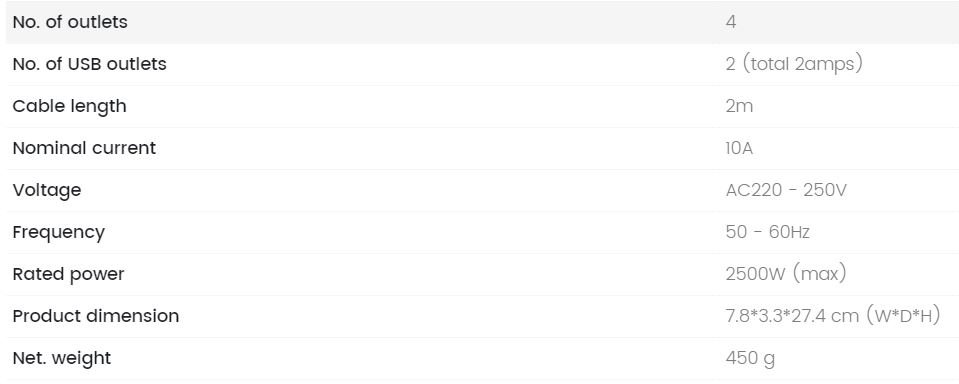Viewport: 959px width, 384px height.
Task: Select the 10A current value
Action: [x=739, y=149]
